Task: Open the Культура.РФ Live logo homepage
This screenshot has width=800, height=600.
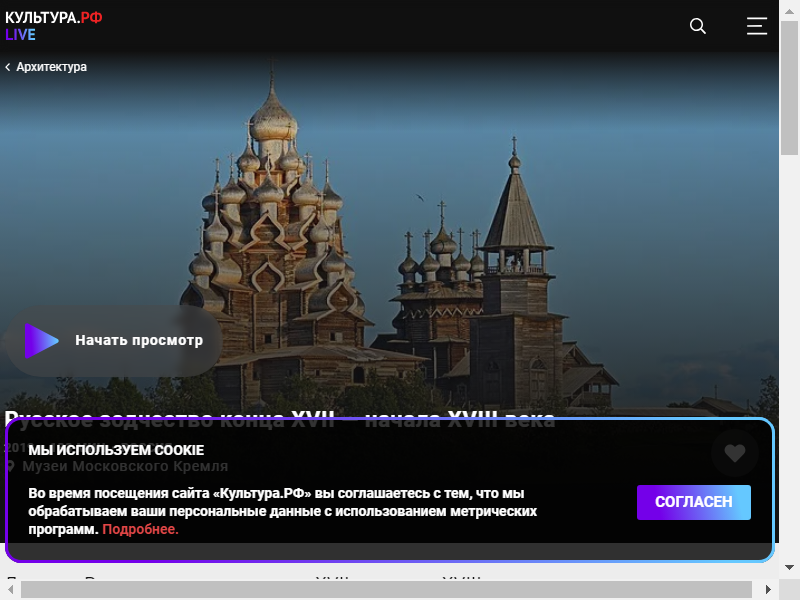Action: (54, 26)
